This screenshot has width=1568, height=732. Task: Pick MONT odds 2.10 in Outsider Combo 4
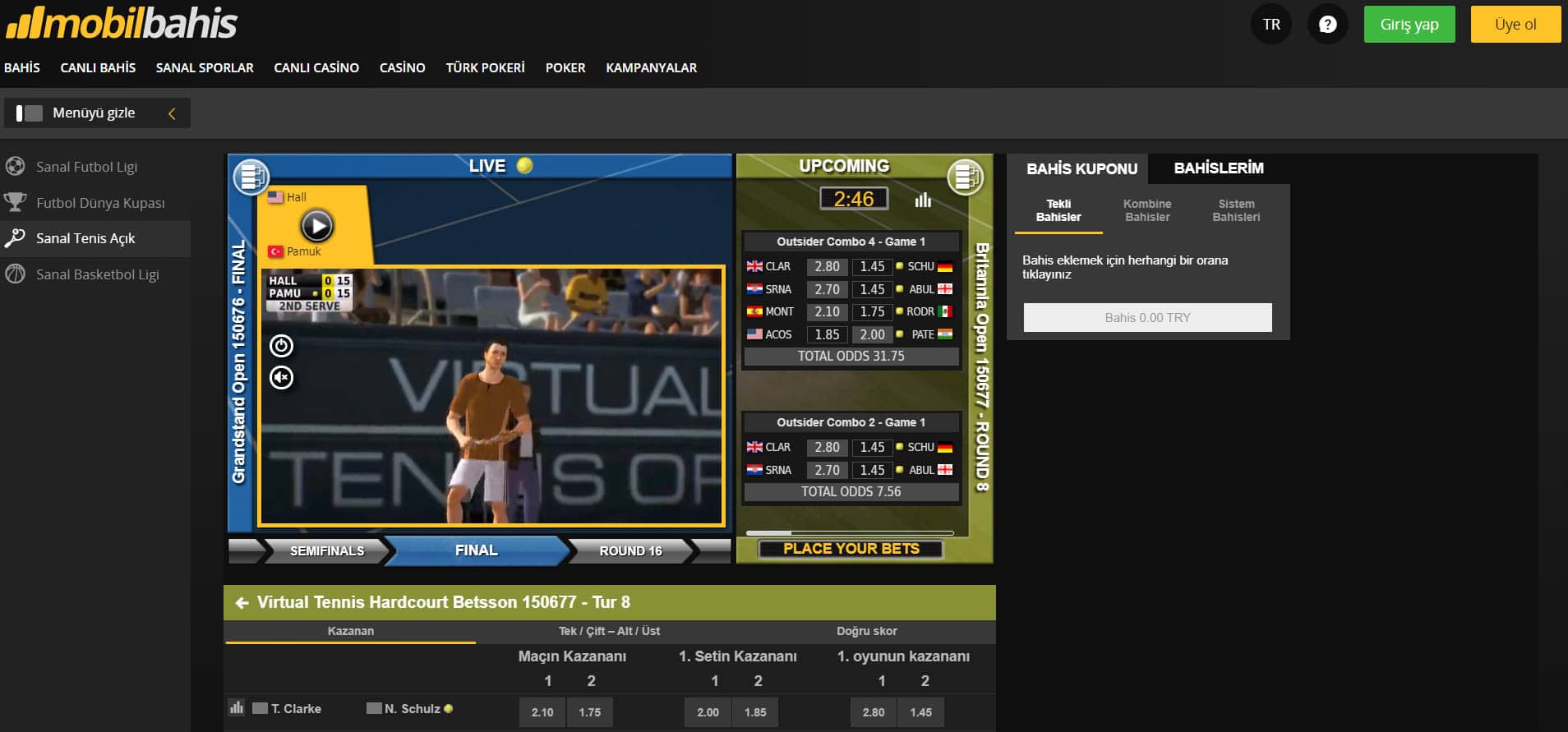tap(827, 311)
